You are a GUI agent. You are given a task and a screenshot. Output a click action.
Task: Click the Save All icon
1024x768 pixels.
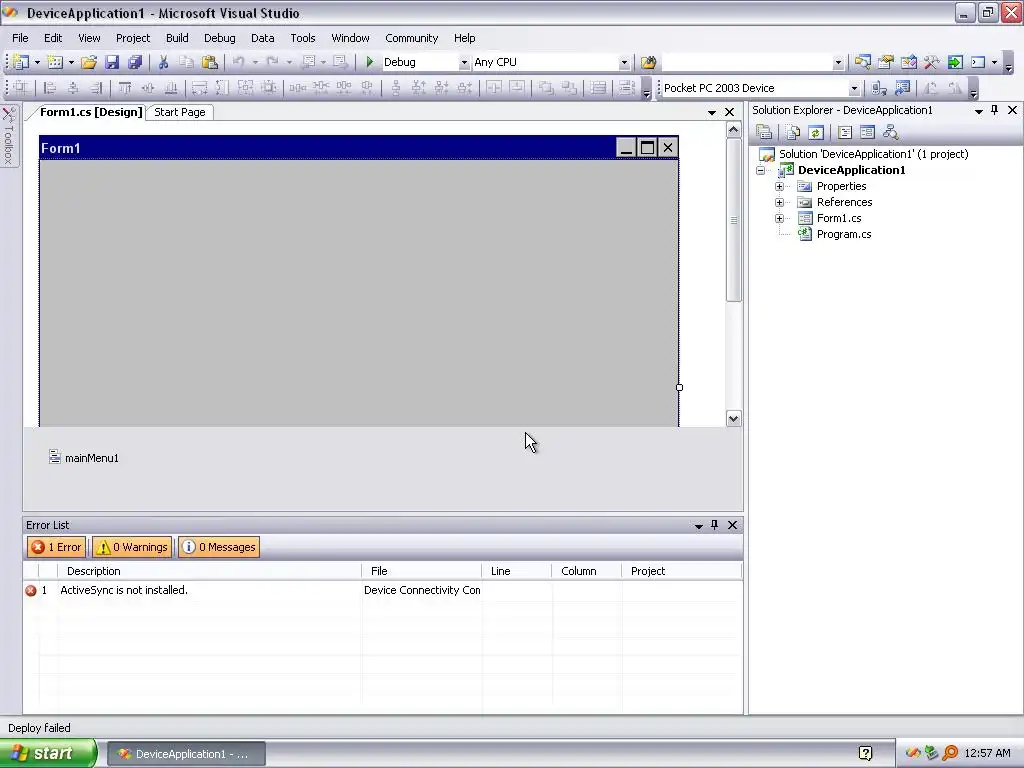click(x=135, y=62)
